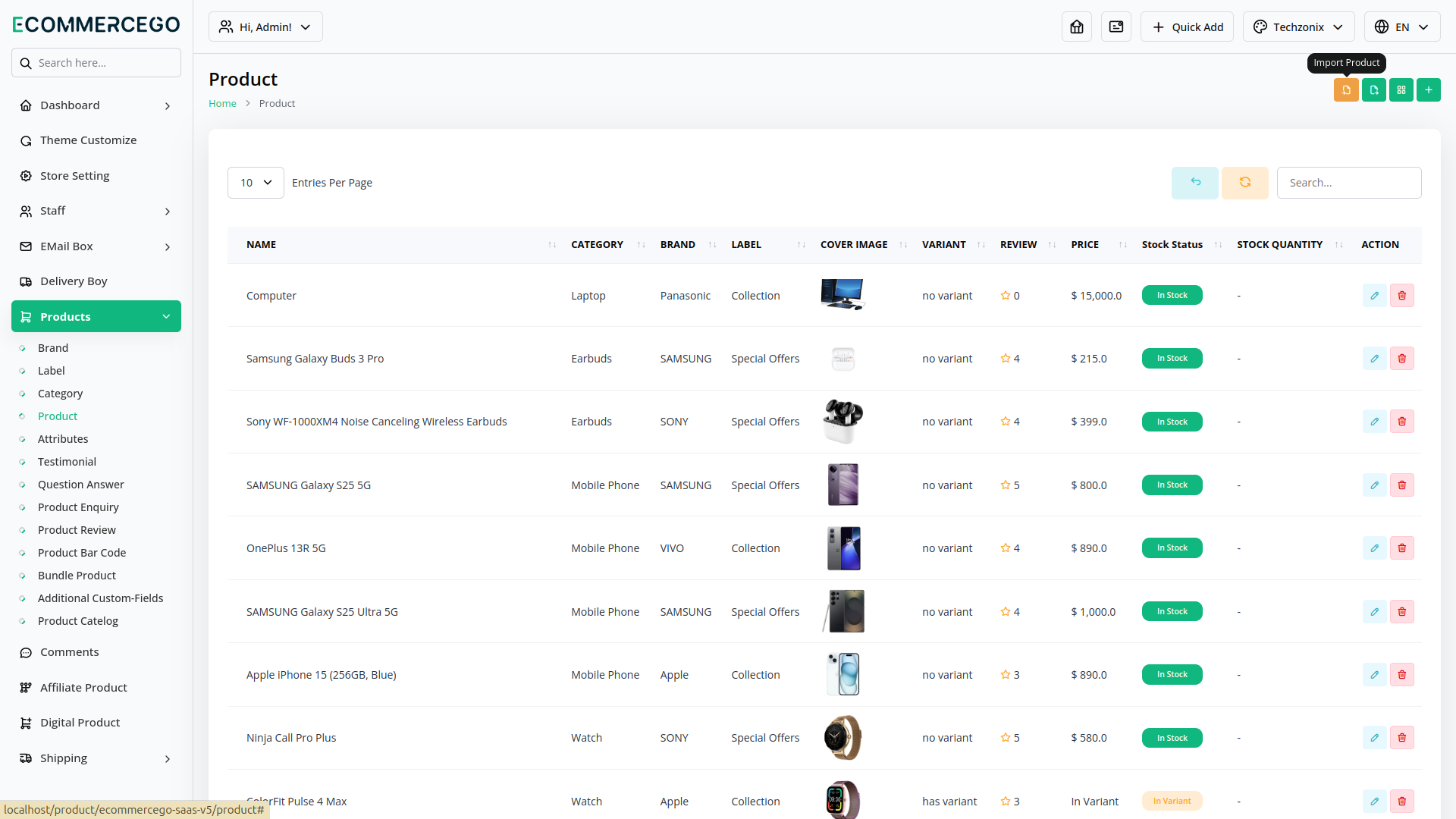Edit the OnePlus 13R 5G product
The height and width of the screenshot is (819, 1456).
click(1374, 548)
